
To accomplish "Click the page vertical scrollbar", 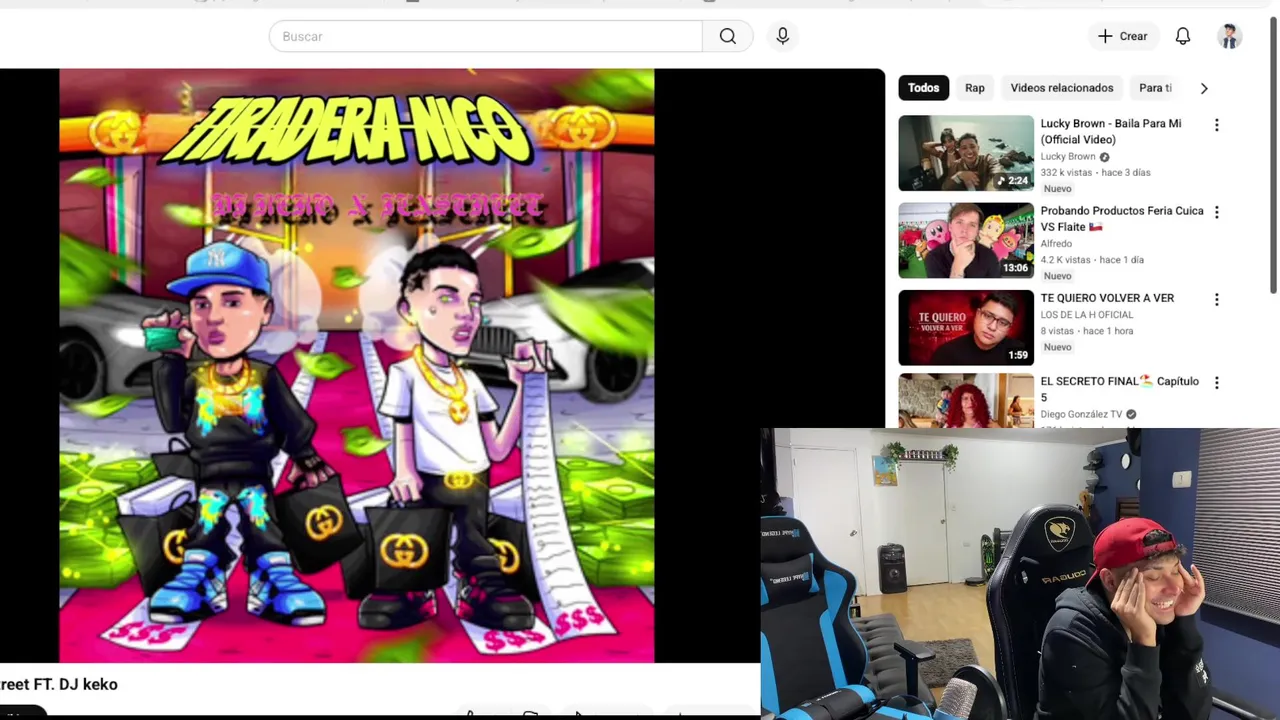I will point(1273,154).
